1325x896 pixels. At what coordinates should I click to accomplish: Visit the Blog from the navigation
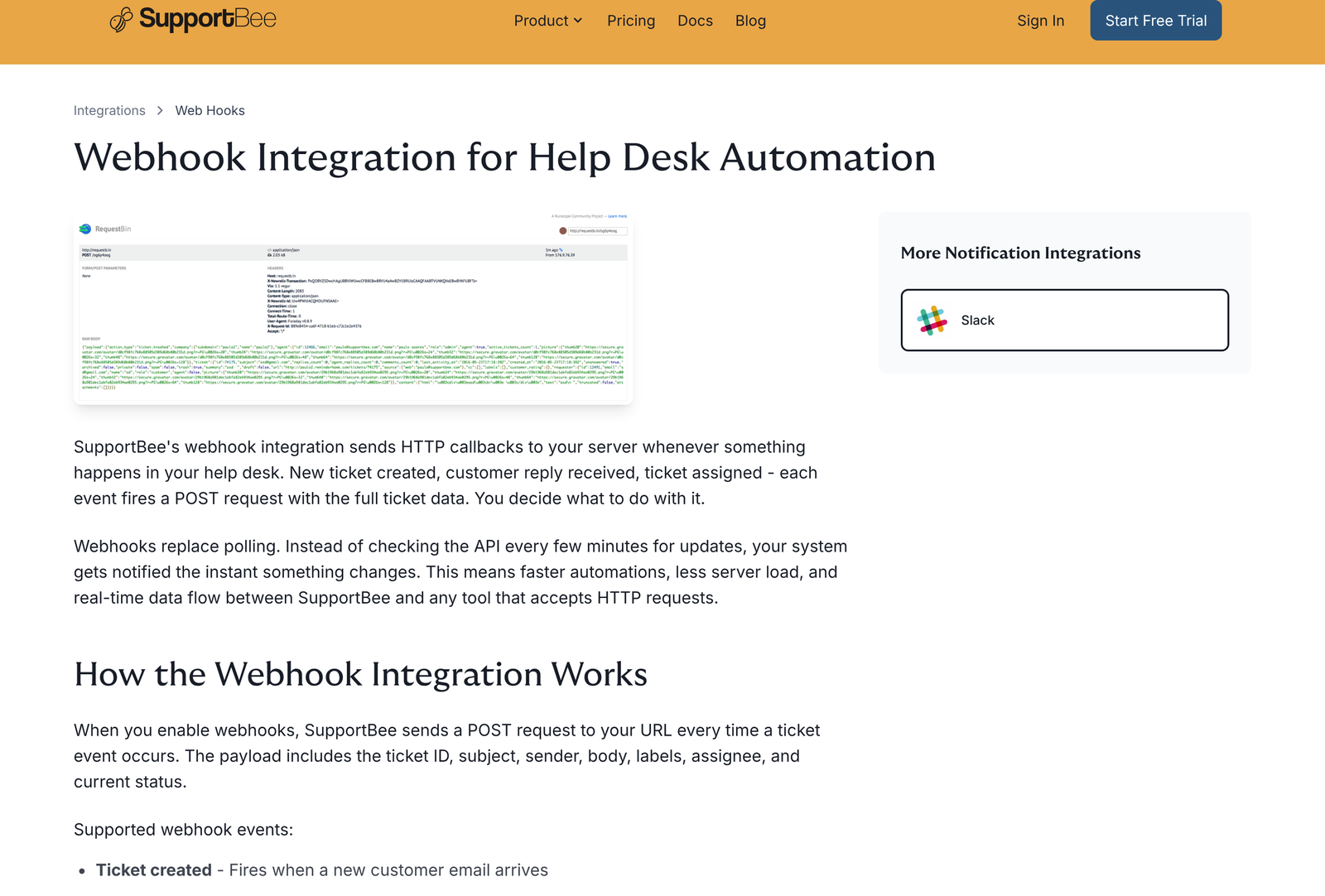750,21
